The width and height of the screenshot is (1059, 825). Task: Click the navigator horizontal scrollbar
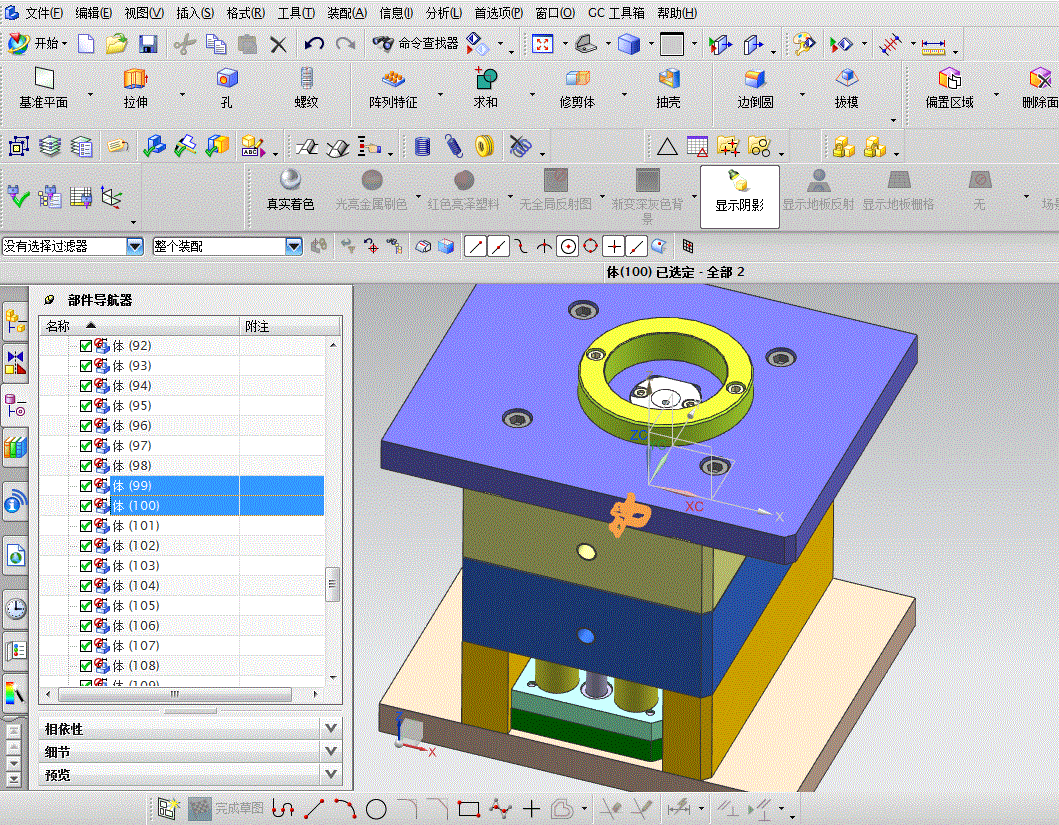[x=175, y=694]
